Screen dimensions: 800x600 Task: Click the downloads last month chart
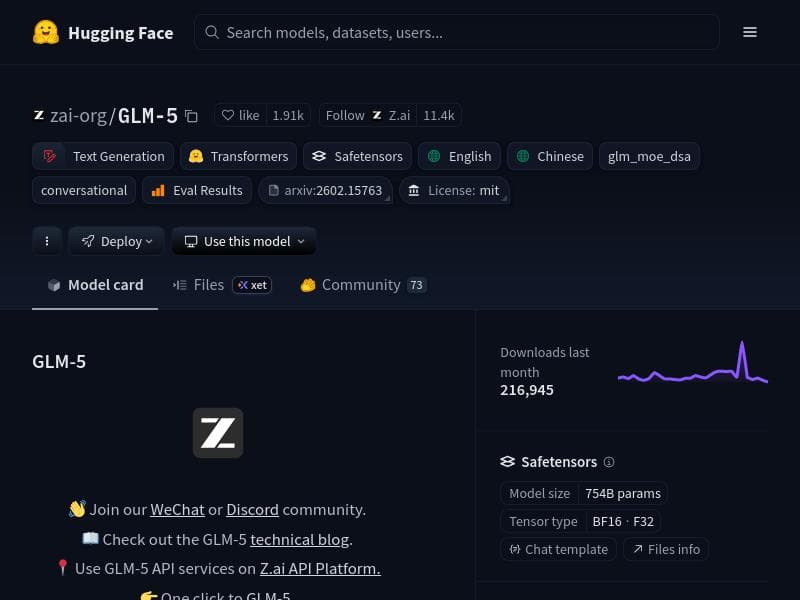pyautogui.click(x=692, y=367)
